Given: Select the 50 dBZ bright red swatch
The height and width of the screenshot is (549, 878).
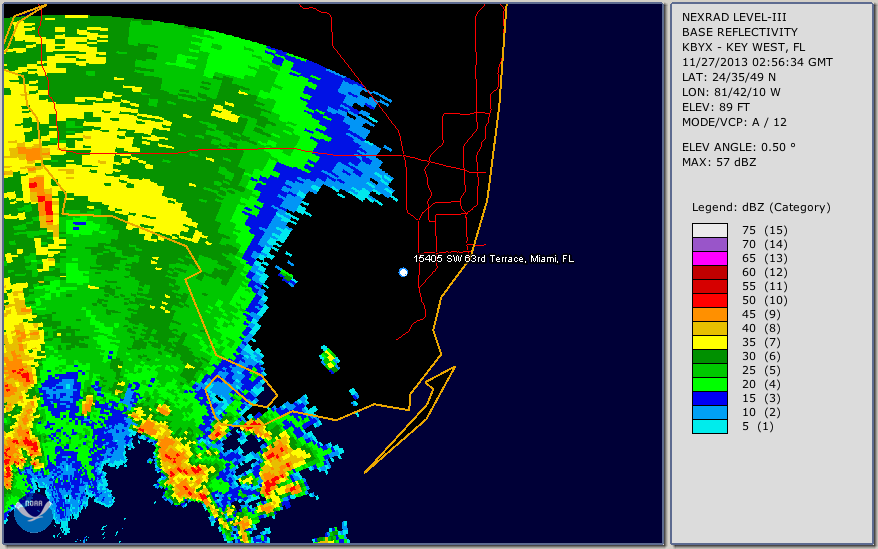Looking at the screenshot, I should click(709, 300).
